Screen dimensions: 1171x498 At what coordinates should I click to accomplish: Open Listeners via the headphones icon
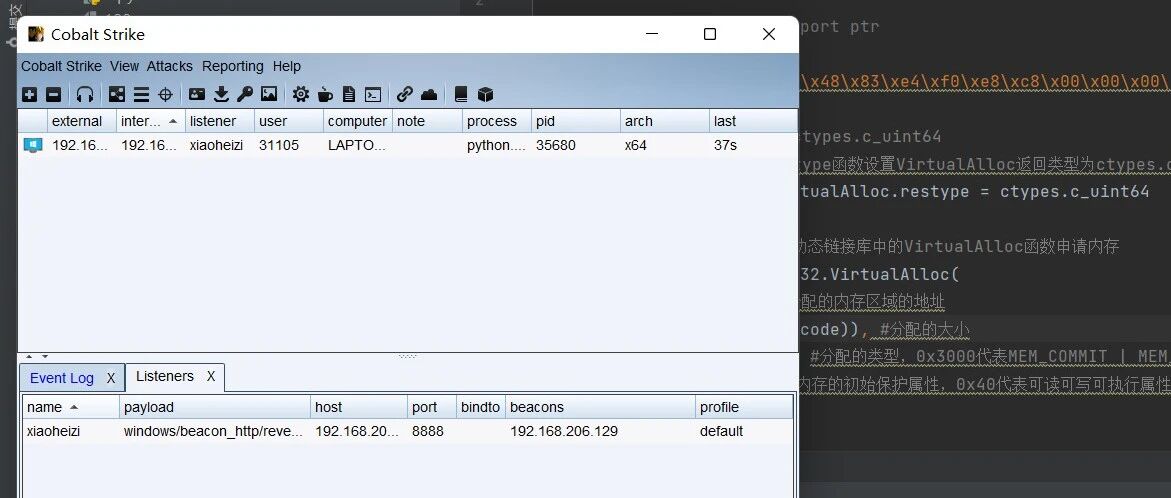point(85,94)
